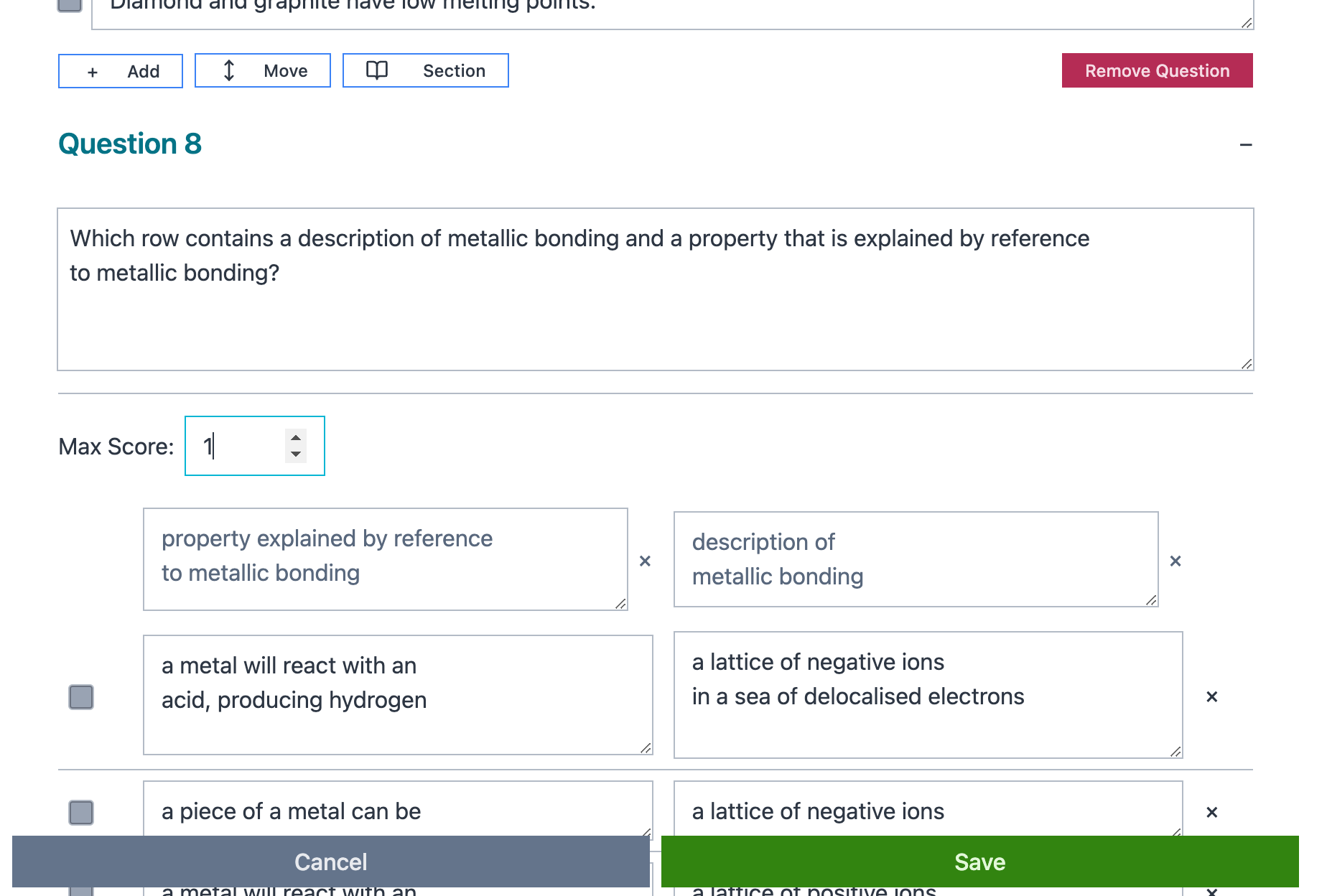Remove the "description of metallic bonding" header
1327x896 pixels.
[x=1175, y=561]
